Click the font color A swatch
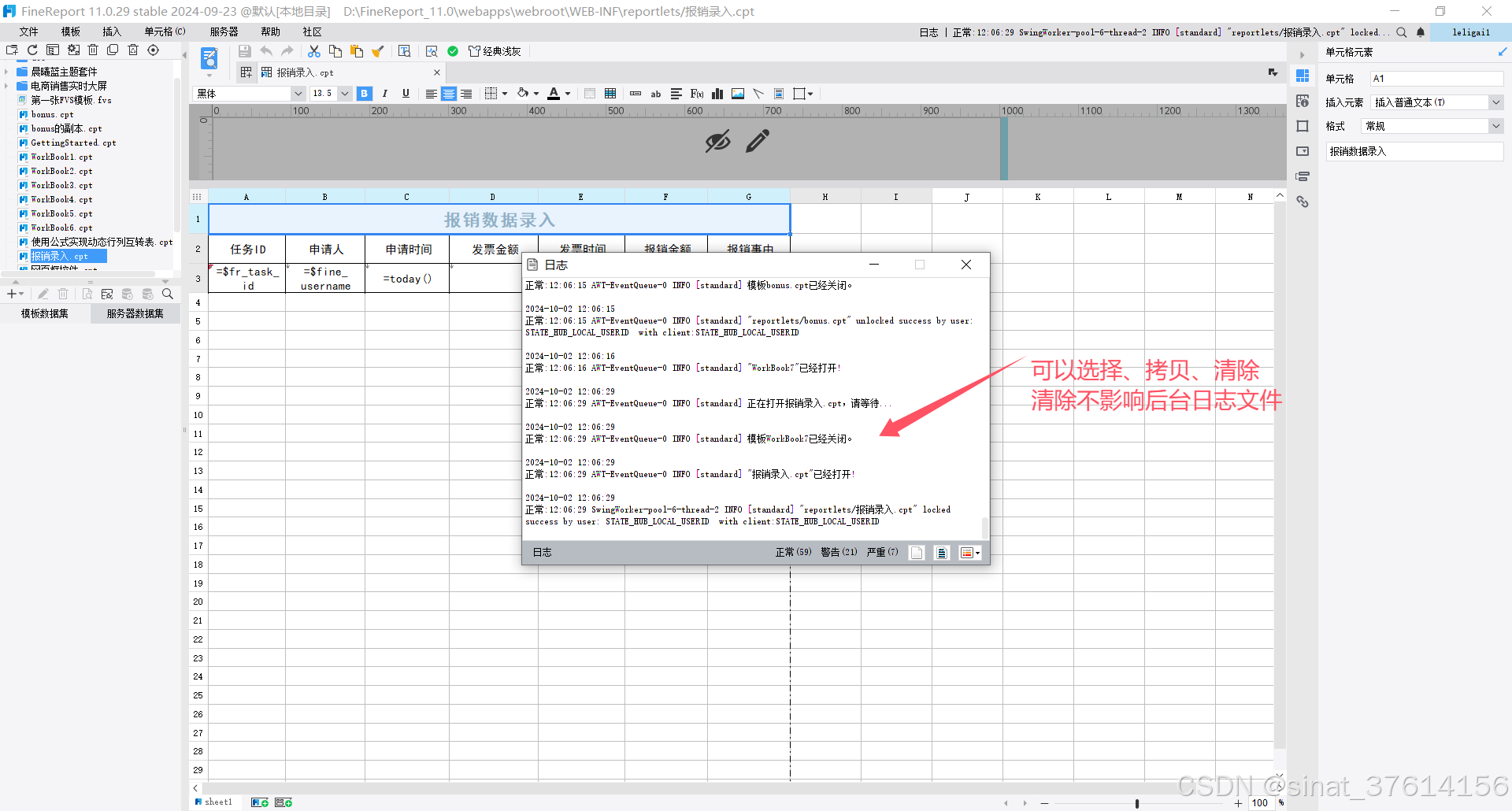 pyautogui.click(x=554, y=94)
